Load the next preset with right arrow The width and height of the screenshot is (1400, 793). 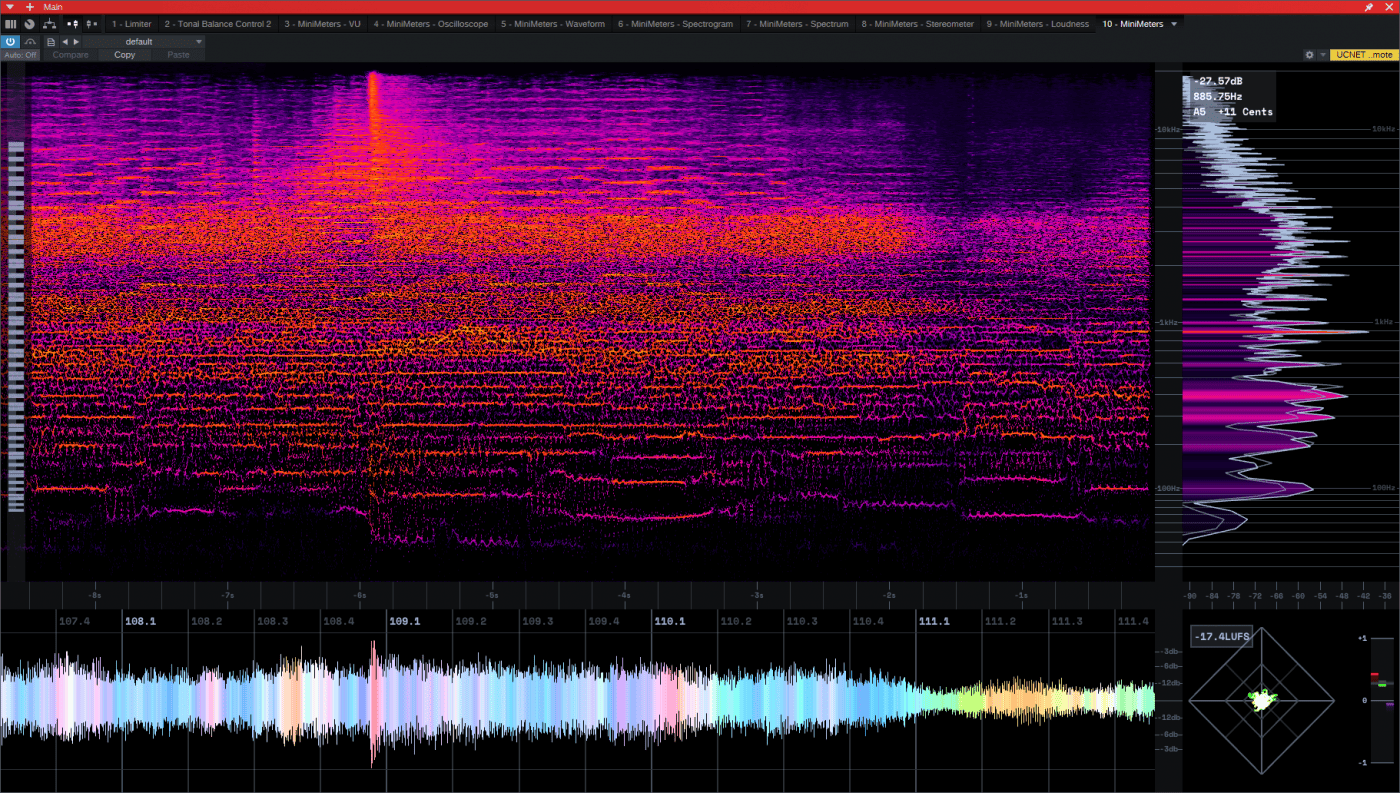pos(76,42)
